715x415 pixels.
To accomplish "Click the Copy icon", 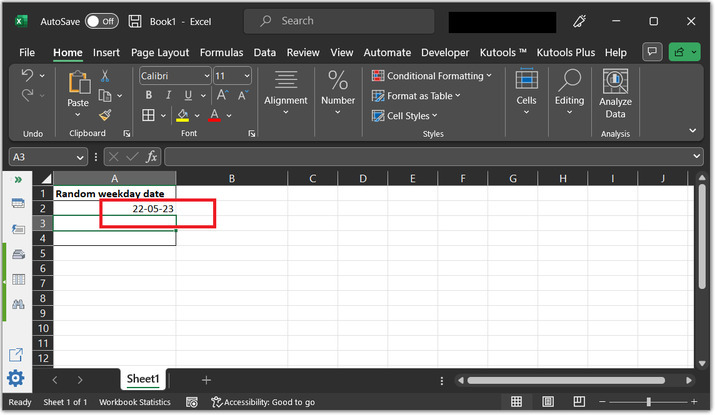I will point(105,95).
